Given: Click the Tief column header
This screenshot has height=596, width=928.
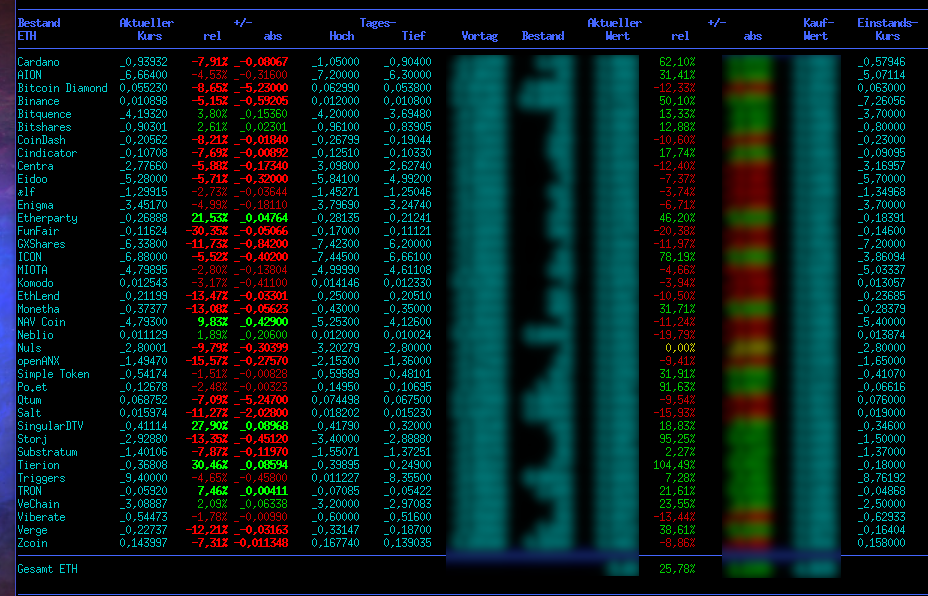Looking at the screenshot, I should click(x=414, y=36).
